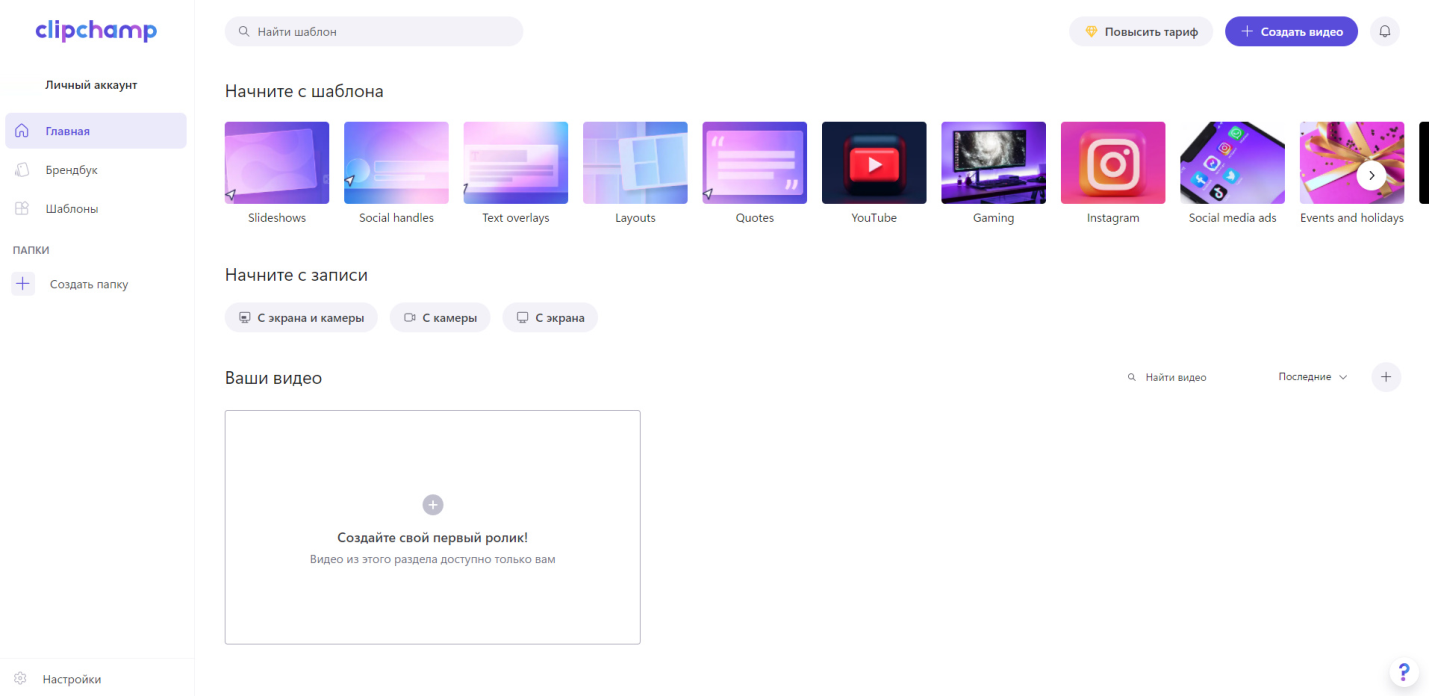The width and height of the screenshot is (1429, 696).
Task: Open the Шаблоны section
Action: tap(96, 209)
